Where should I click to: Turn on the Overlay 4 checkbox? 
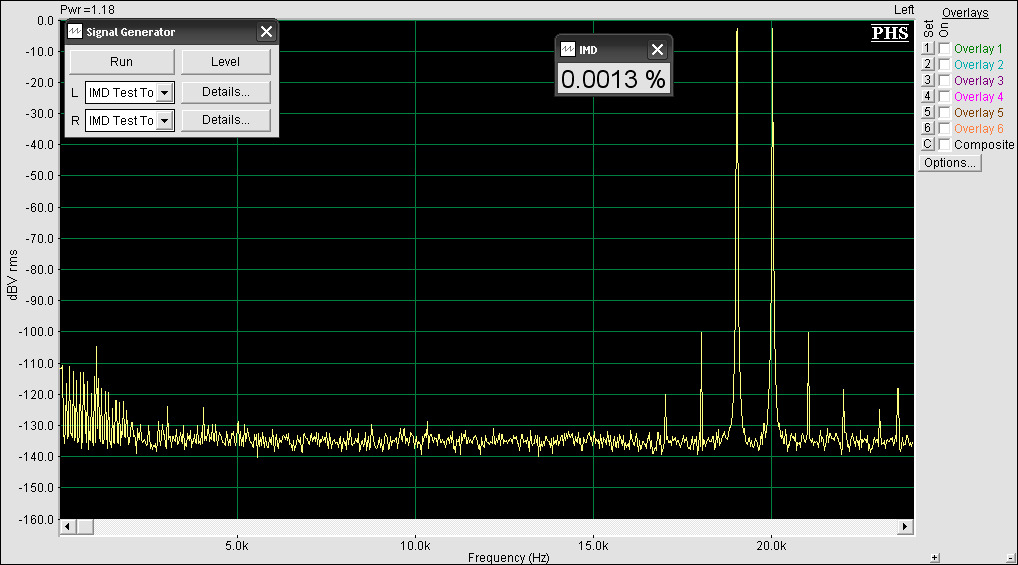coord(944,97)
